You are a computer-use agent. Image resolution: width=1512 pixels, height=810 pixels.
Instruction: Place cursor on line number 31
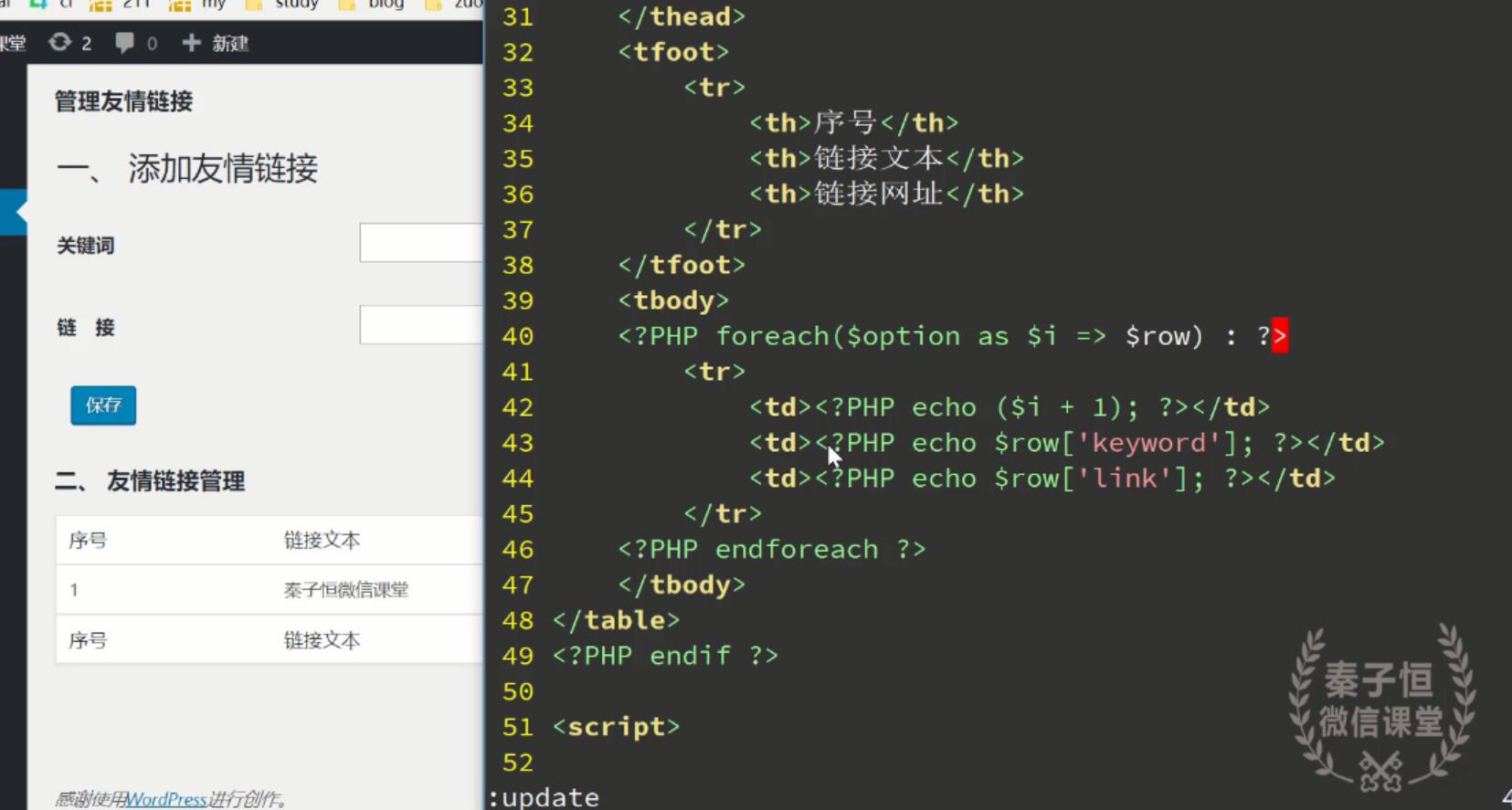[x=518, y=16]
